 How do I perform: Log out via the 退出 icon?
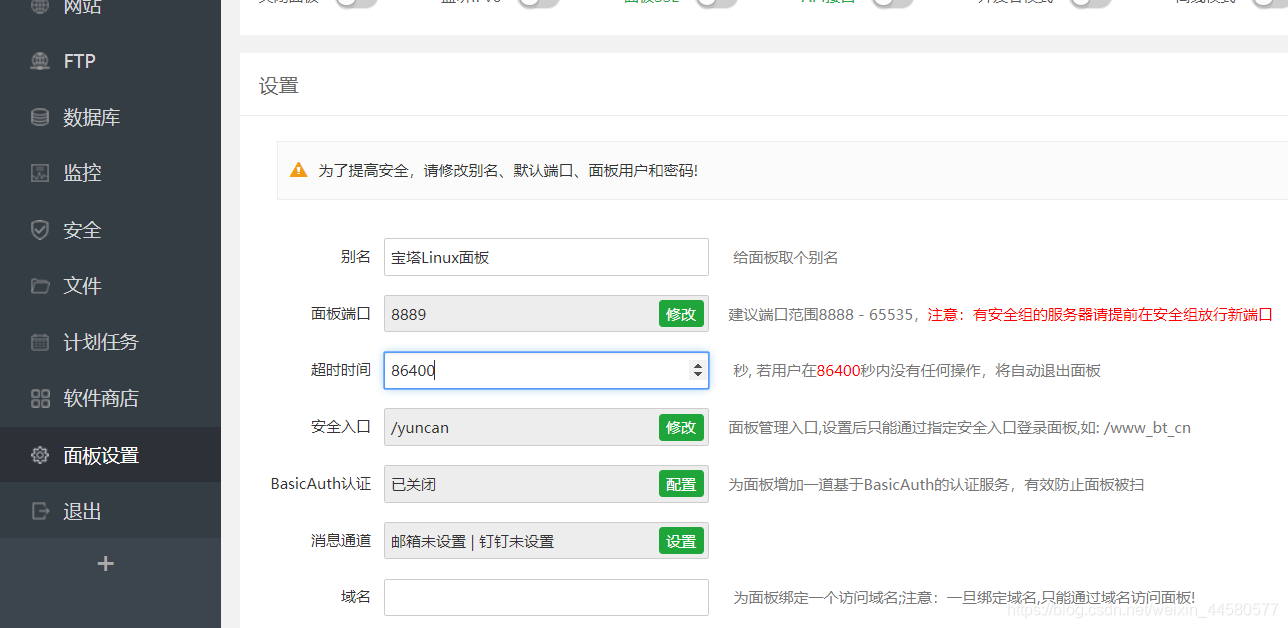[x=40, y=511]
